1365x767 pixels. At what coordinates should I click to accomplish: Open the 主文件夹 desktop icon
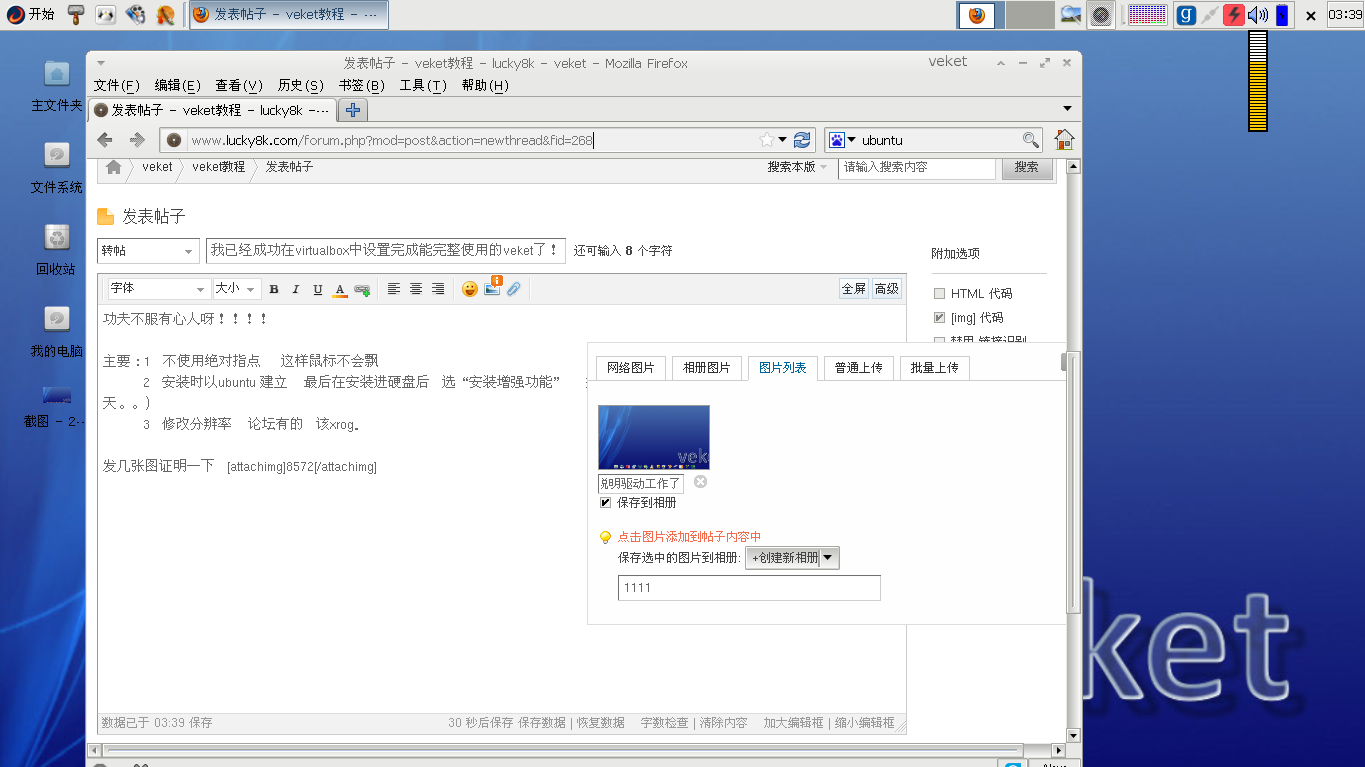[x=57, y=86]
